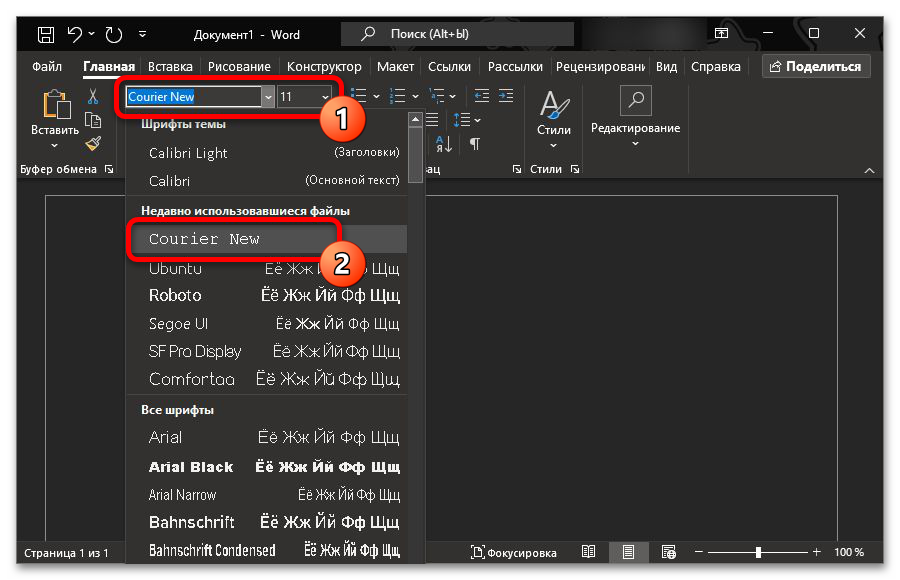Click the Save icon in title bar
The width and height of the screenshot is (900, 580).
46,34
